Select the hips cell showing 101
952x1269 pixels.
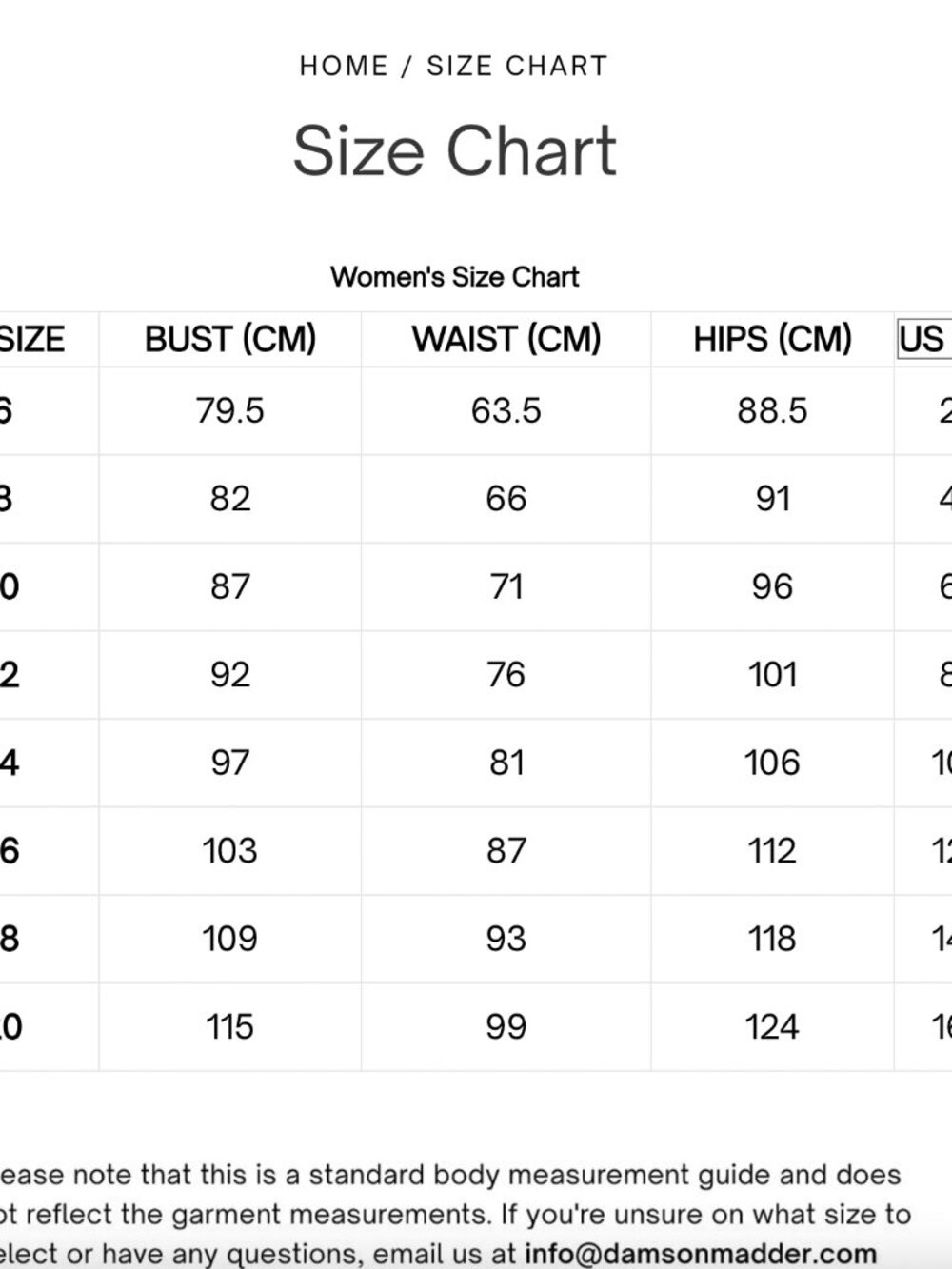coord(772,675)
